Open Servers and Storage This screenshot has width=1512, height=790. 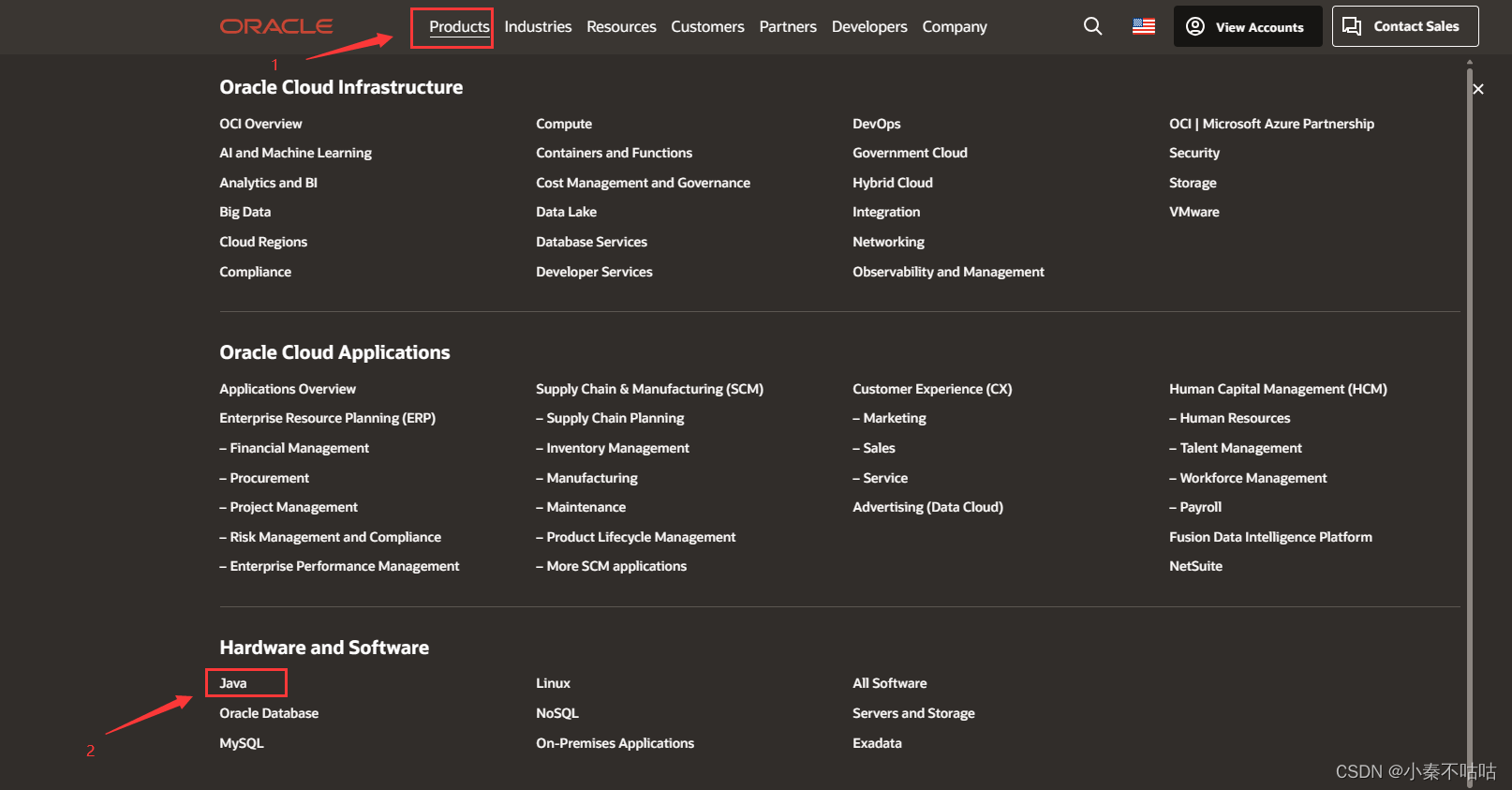913,713
